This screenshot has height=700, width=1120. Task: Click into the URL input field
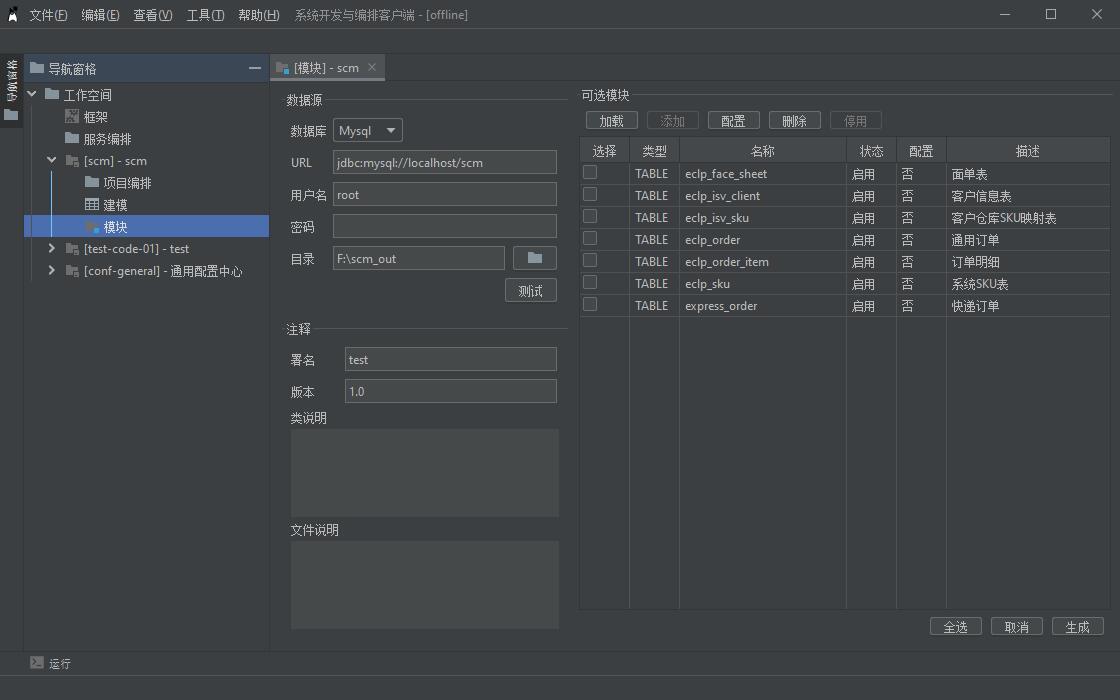tap(444, 162)
